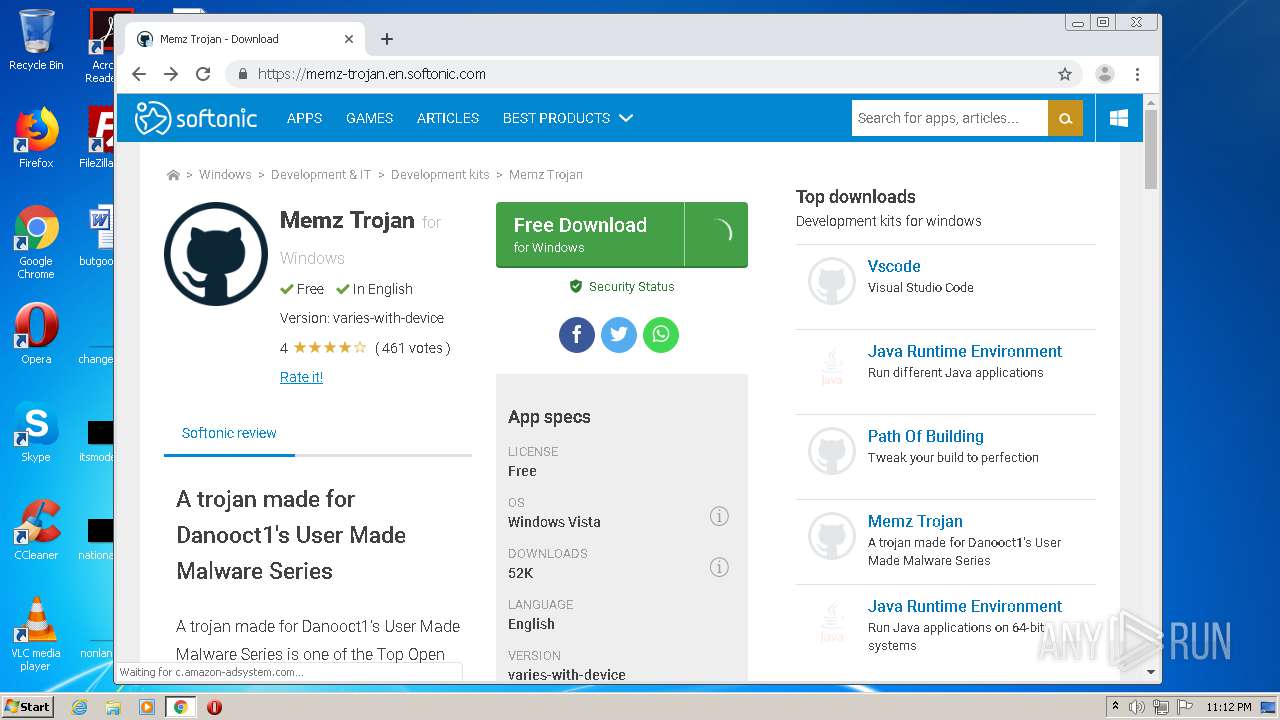Click the Memz Trojan app logo
The image size is (1280, 720).
coord(216,254)
